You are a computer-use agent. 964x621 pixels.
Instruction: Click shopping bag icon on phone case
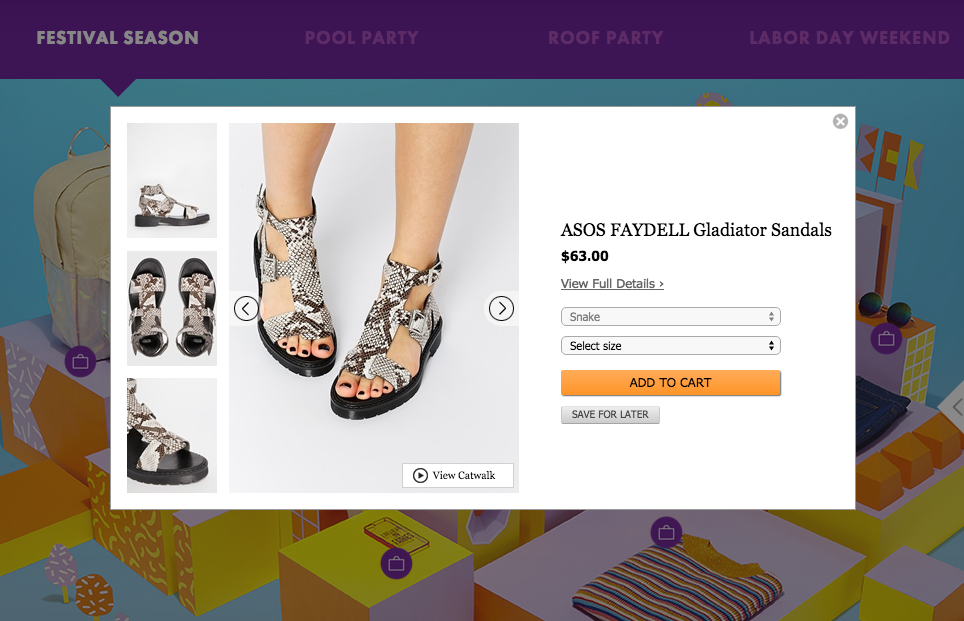[396, 564]
